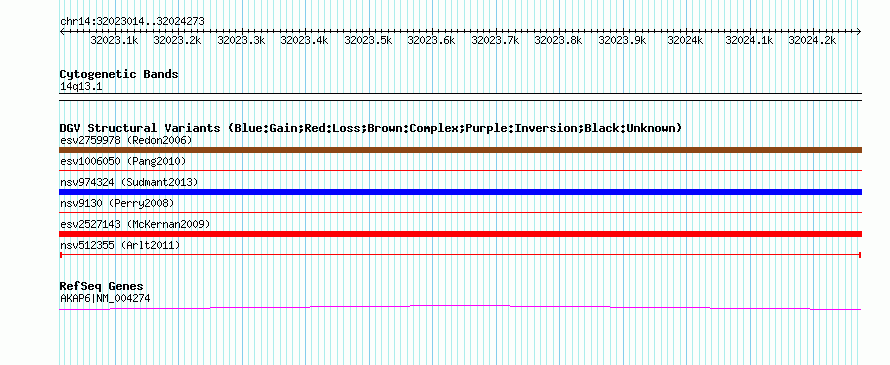
Task: Click the left arrowhead of the ruler
Action: coord(62,32)
